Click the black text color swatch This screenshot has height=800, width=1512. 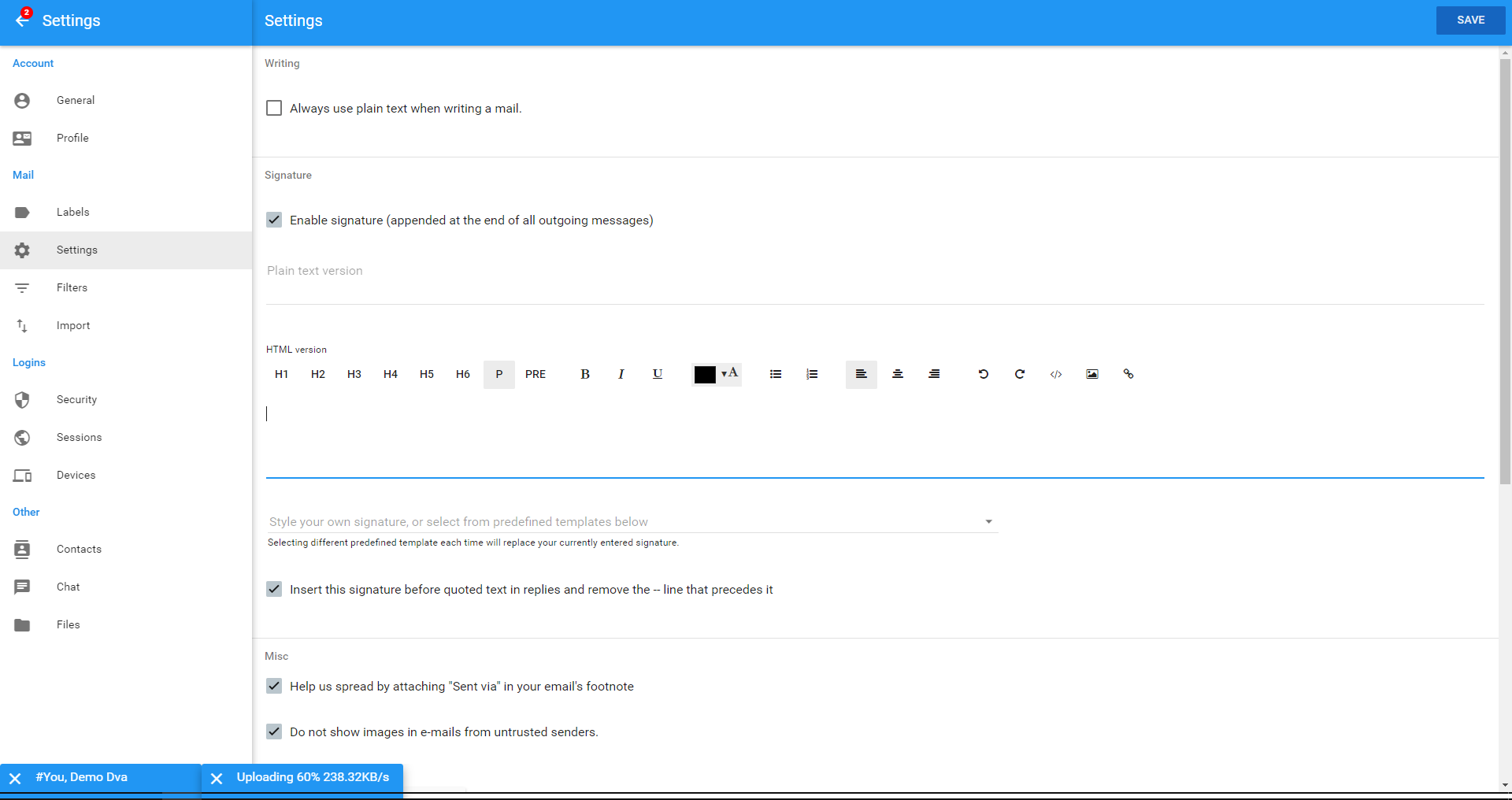point(705,375)
